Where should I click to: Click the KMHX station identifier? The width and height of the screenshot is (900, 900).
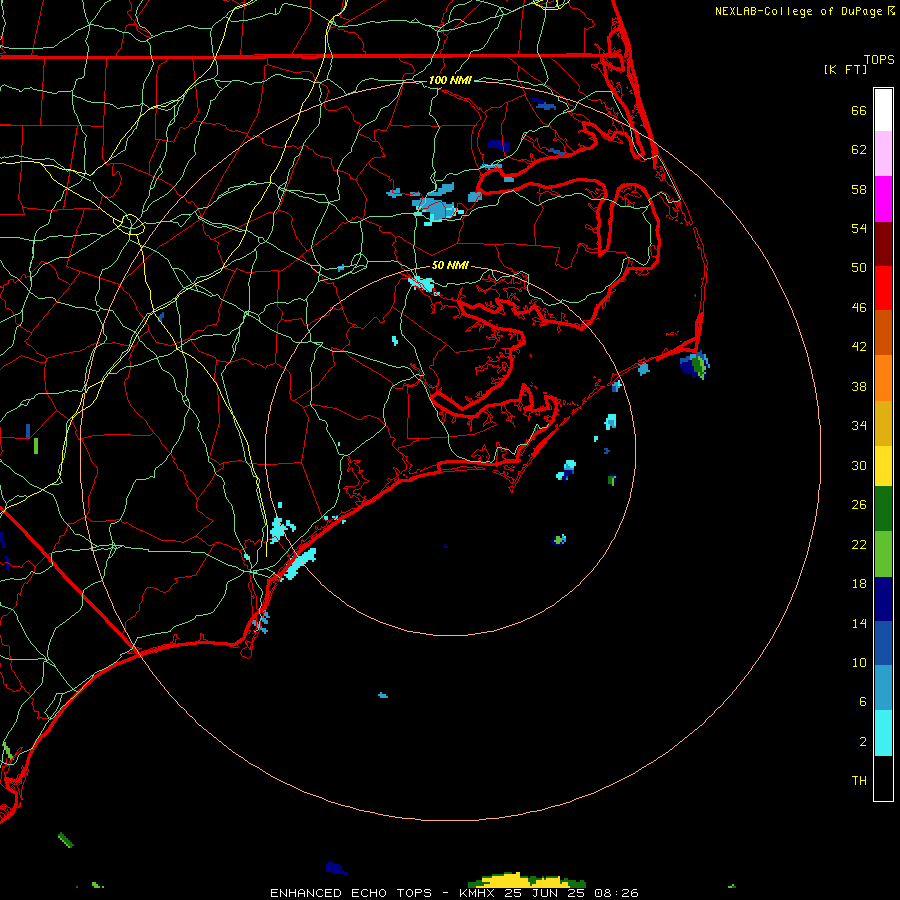[476, 893]
